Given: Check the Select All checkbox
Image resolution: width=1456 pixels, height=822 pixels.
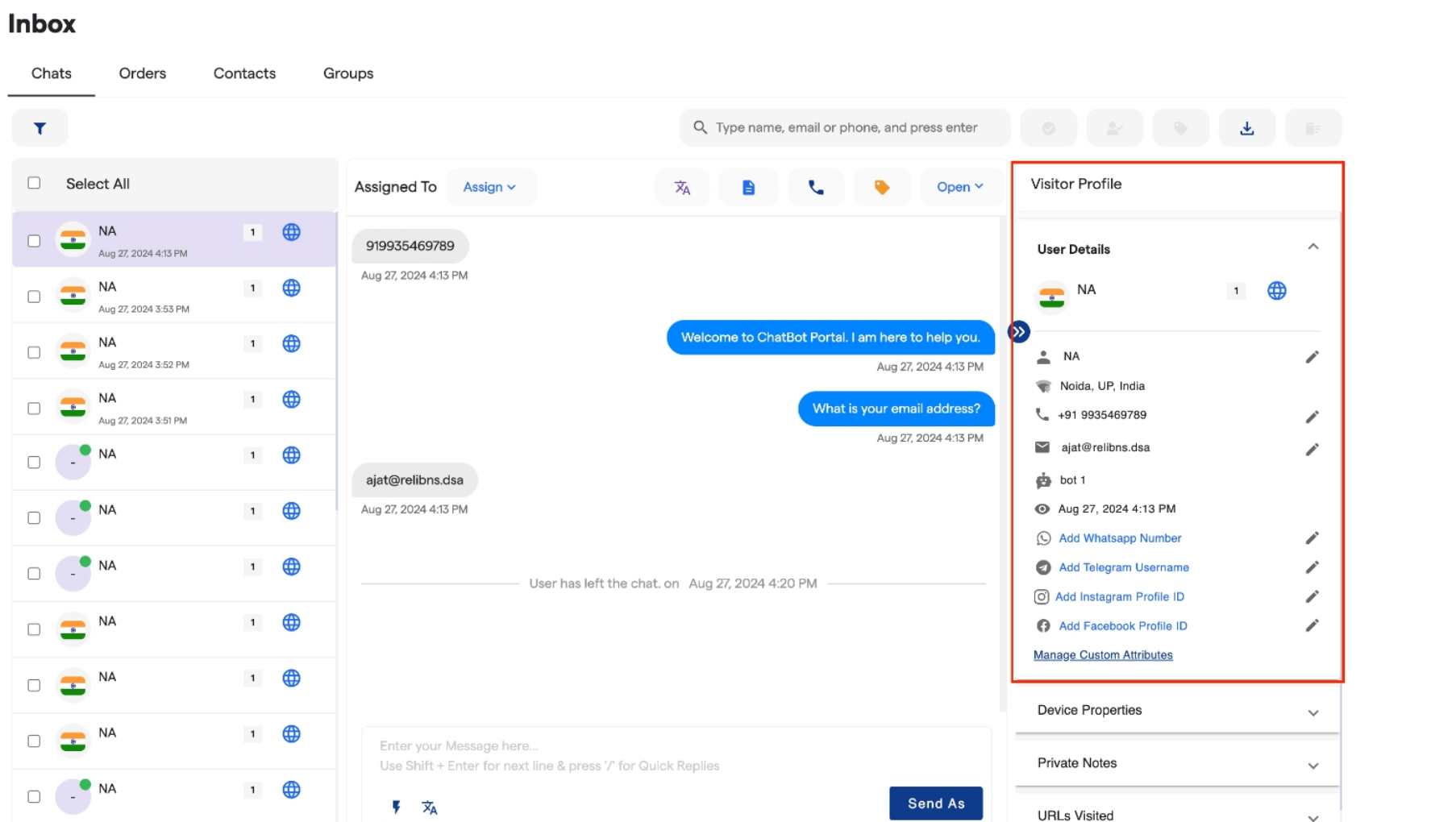Looking at the screenshot, I should [x=34, y=183].
